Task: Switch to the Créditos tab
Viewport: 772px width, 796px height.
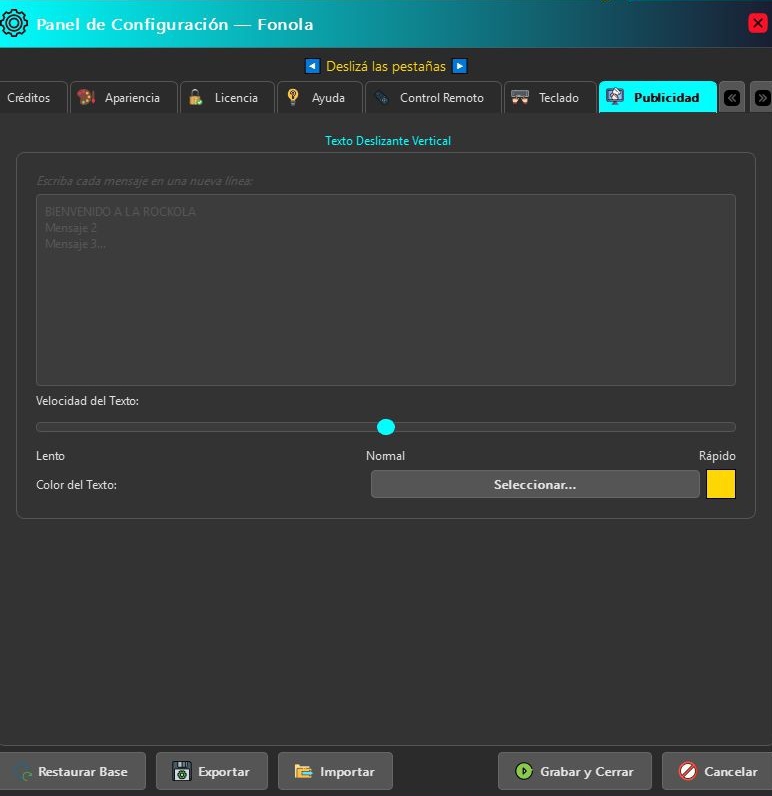Action: pyautogui.click(x=33, y=97)
